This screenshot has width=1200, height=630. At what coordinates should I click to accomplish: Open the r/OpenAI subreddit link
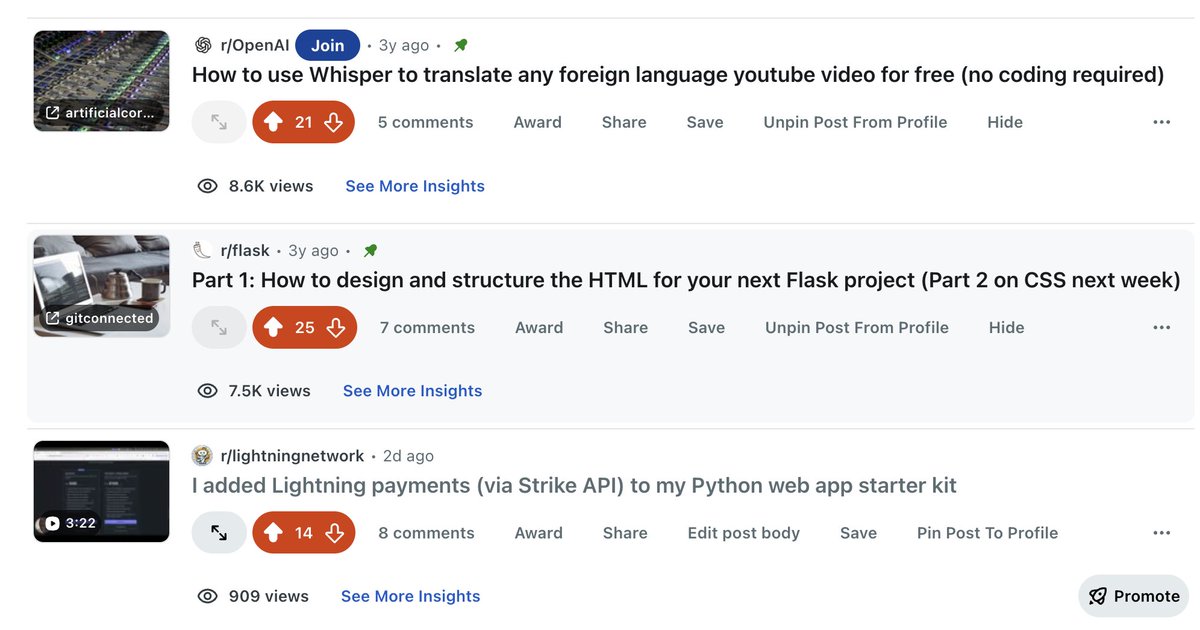(x=254, y=45)
